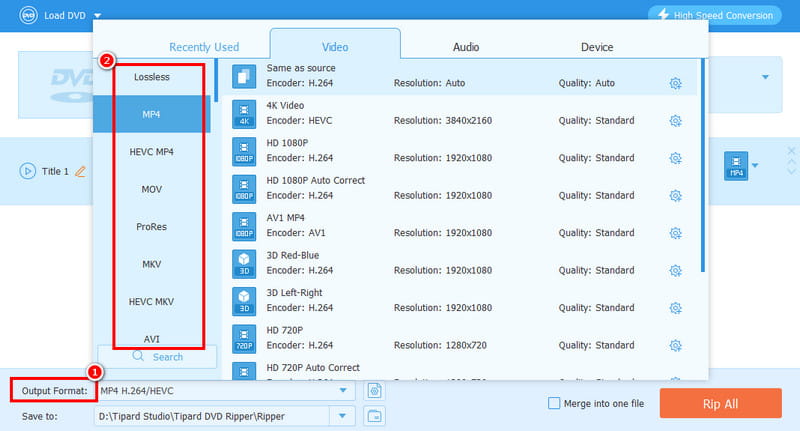Switch to the Audio tab
This screenshot has height=431, width=800.
pos(466,47)
